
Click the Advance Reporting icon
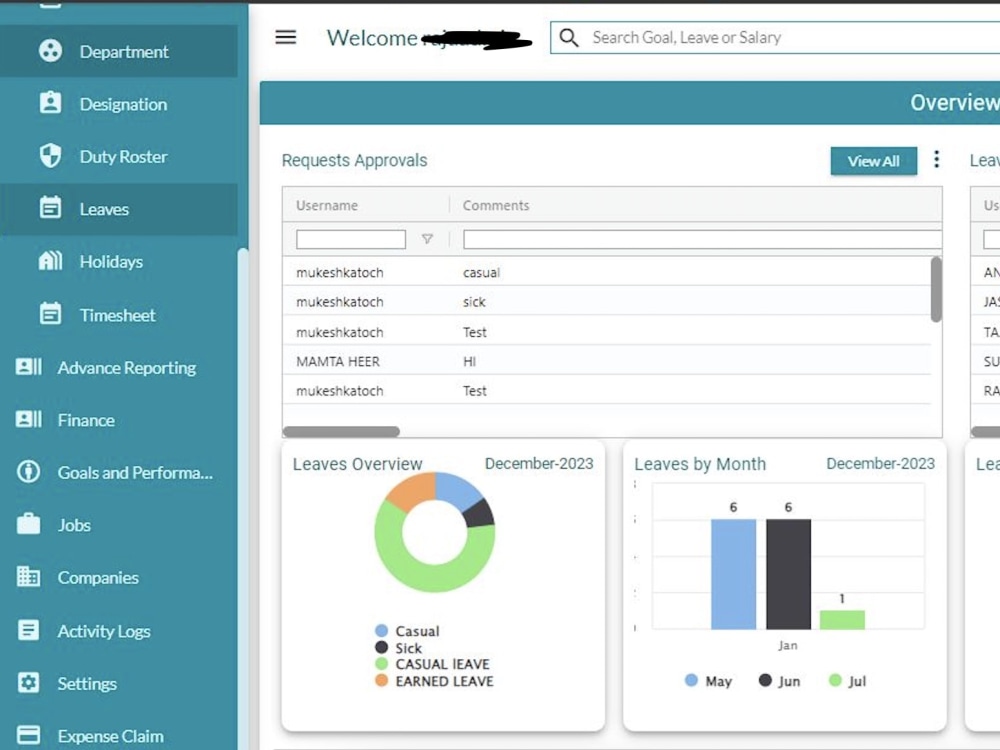tap(29, 367)
